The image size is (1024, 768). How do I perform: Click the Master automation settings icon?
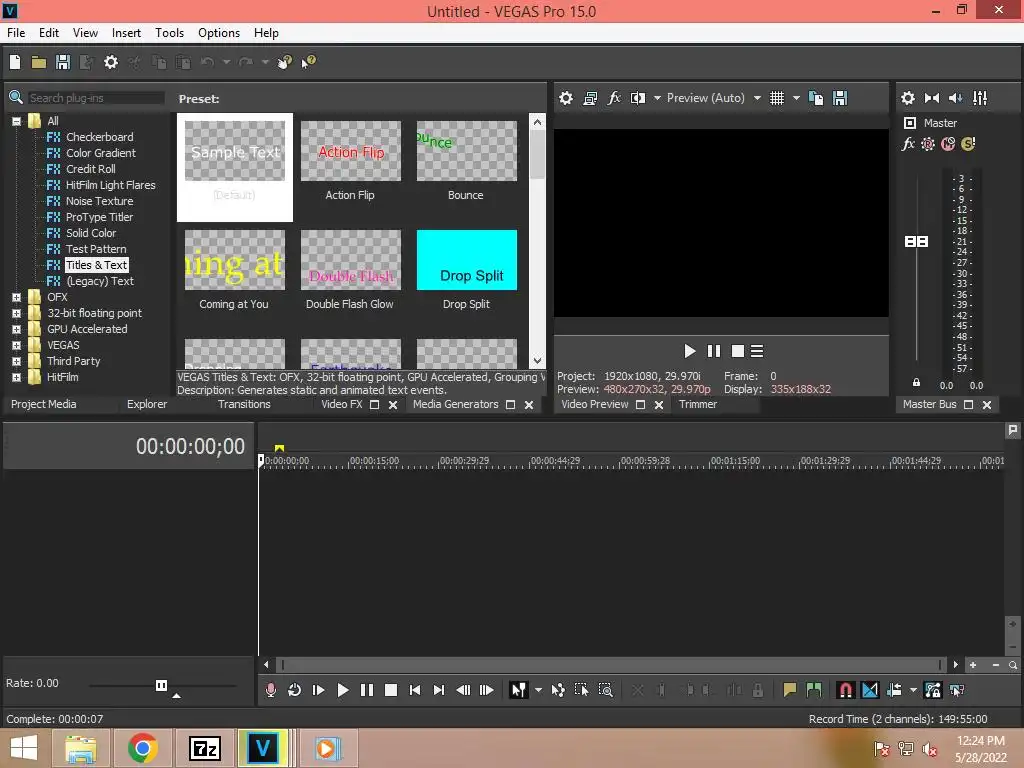pos(928,144)
